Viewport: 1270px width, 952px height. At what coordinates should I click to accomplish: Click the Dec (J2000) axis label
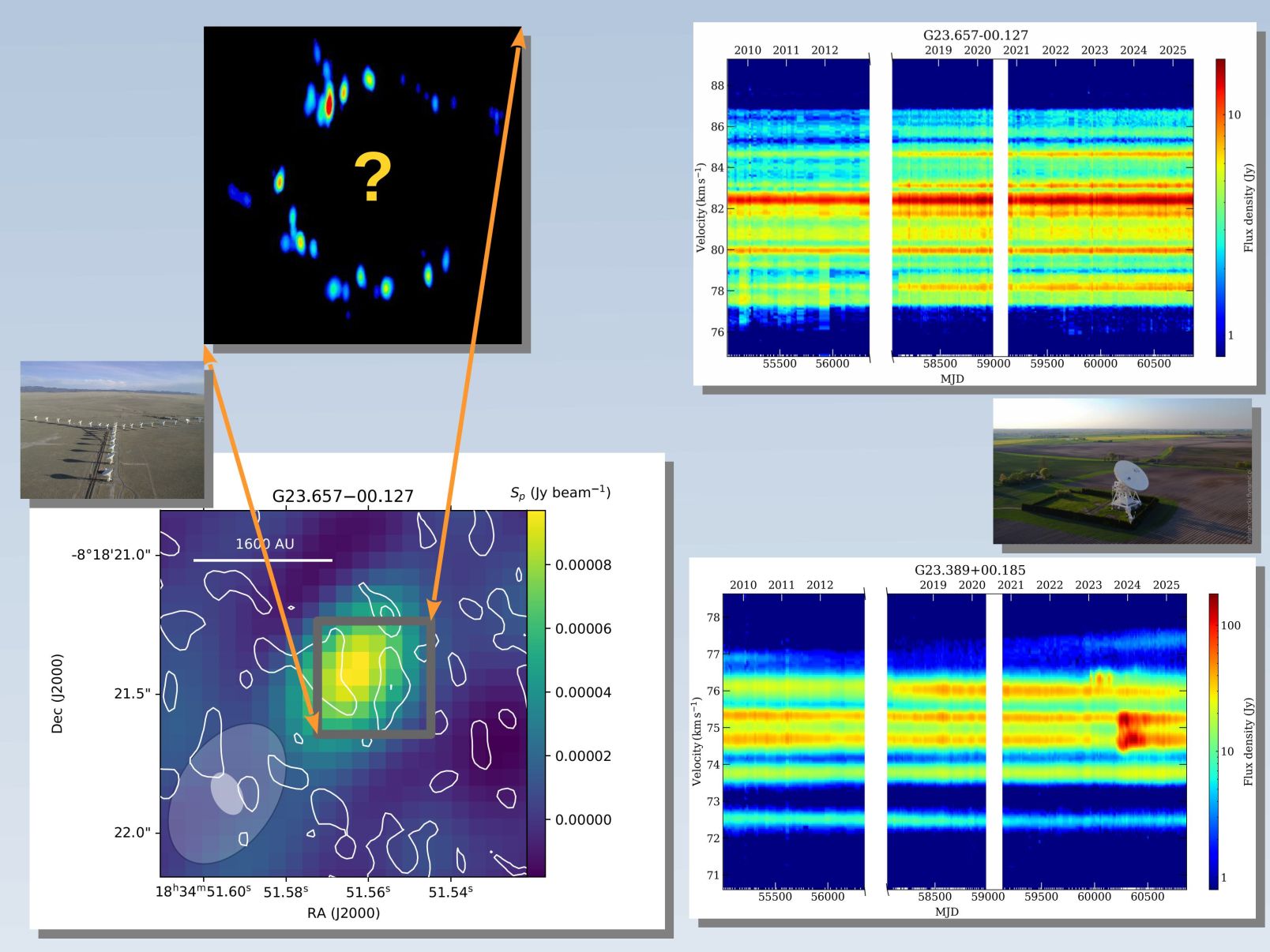pyautogui.click(x=57, y=693)
